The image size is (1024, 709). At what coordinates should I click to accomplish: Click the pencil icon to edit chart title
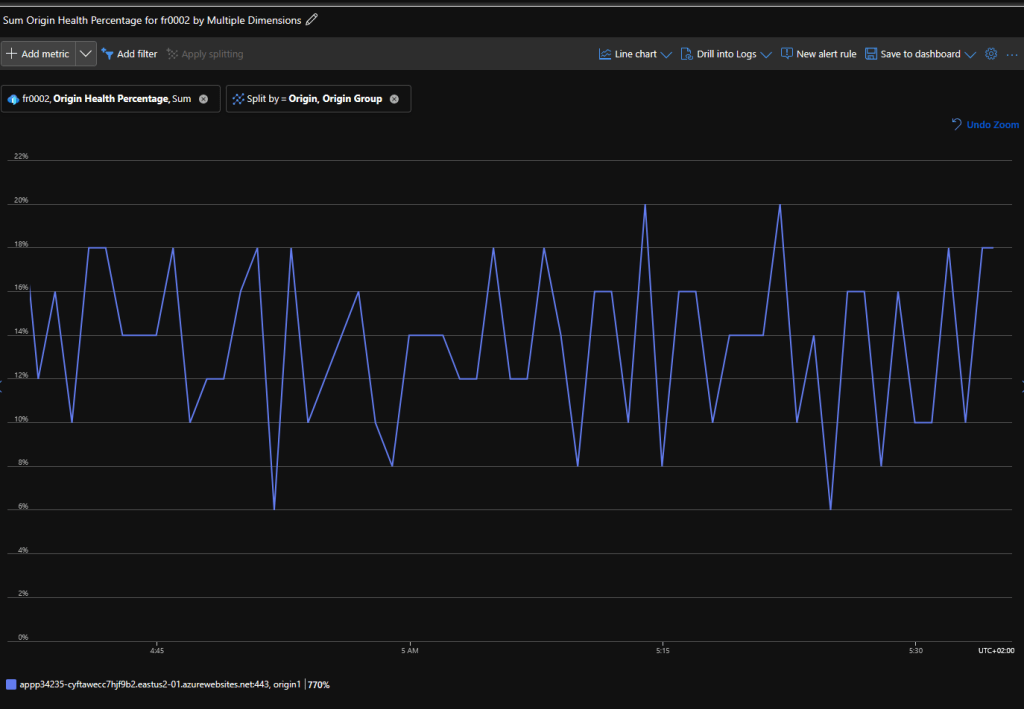pyautogui.click(x=312, y=20)
